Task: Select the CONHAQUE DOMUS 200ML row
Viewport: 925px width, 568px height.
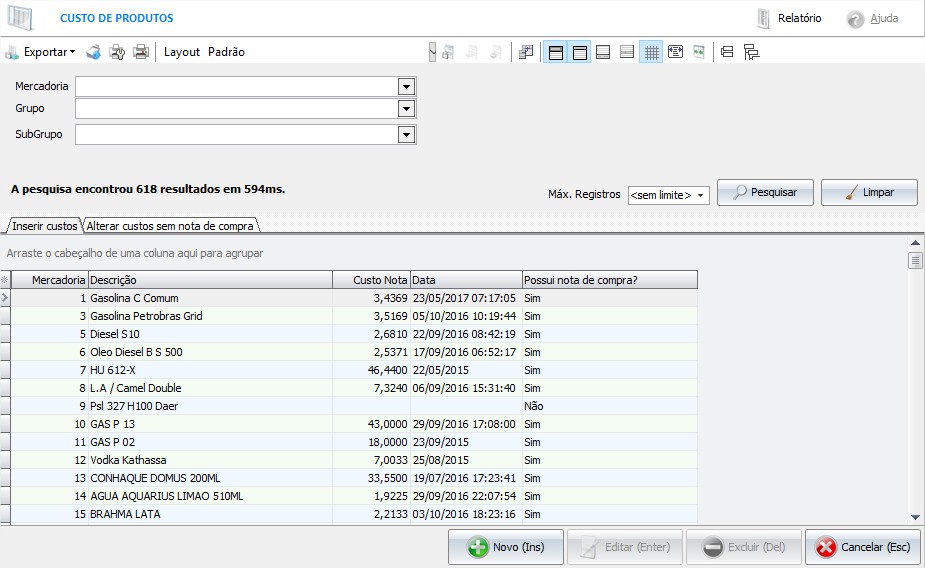Action: coord(354,478)
